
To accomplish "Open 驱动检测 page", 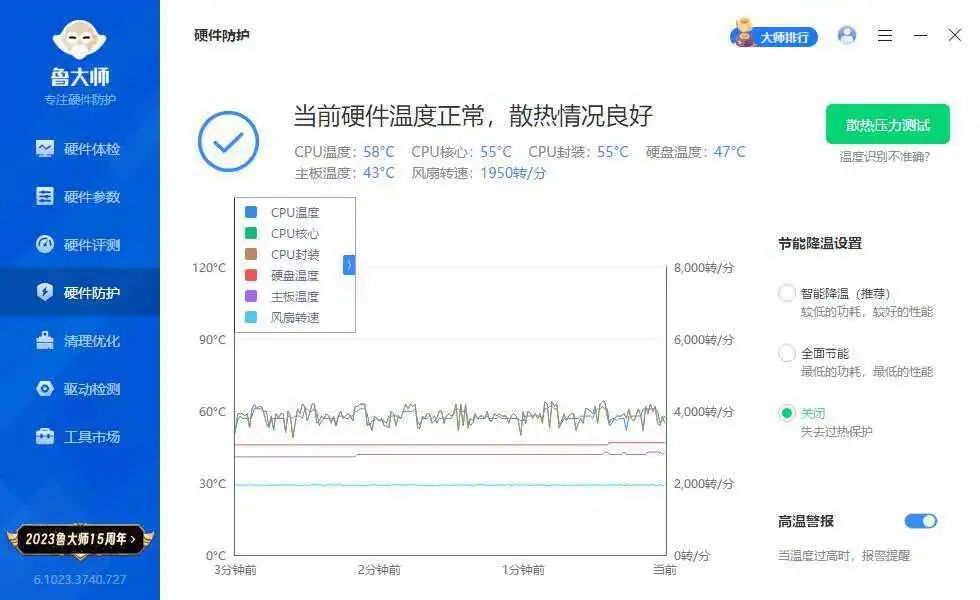I will (80, 389).
